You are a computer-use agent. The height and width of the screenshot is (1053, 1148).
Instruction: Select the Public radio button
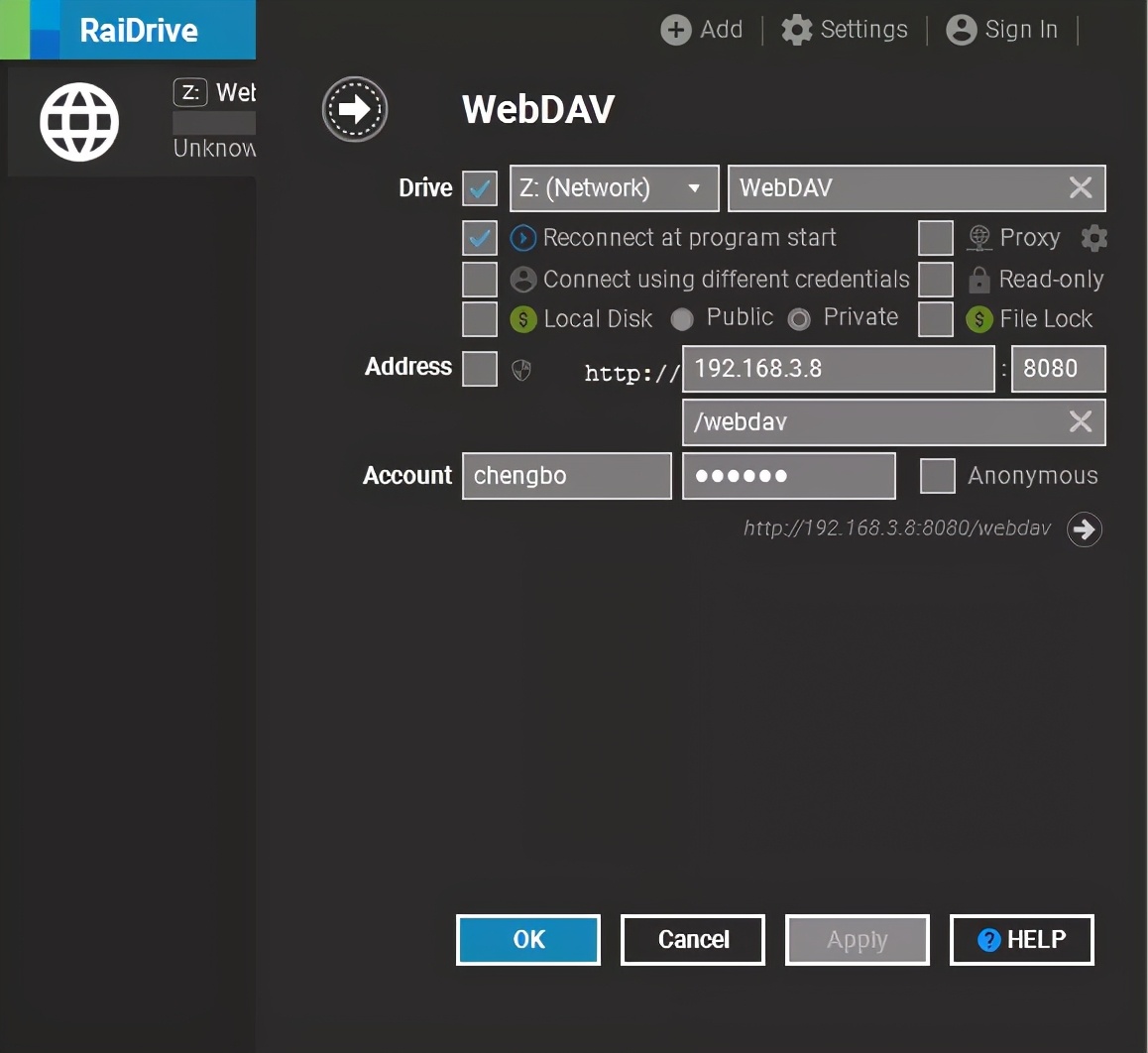(x=682, y=319)
